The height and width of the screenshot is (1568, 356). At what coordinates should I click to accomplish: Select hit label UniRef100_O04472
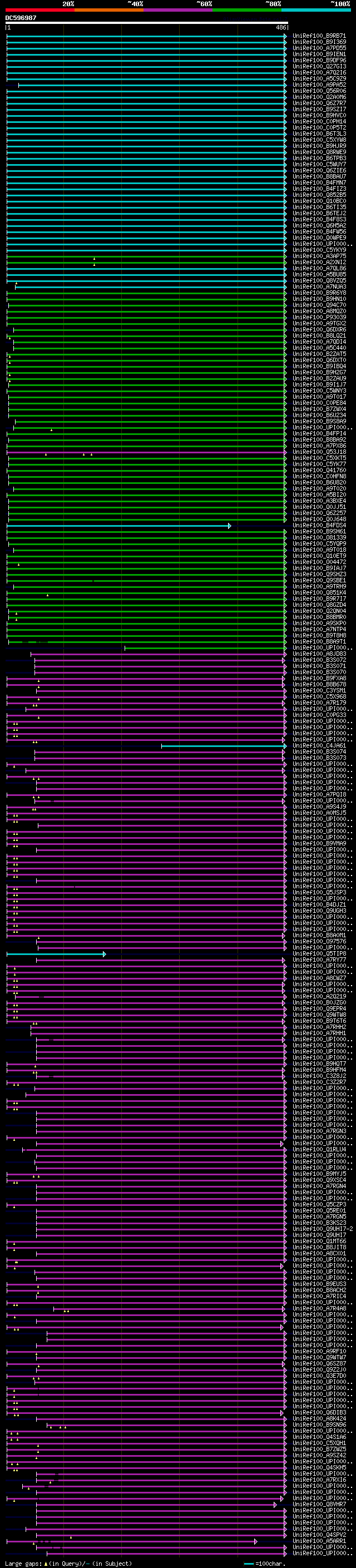pyautogui.click(x=319, y=562)
